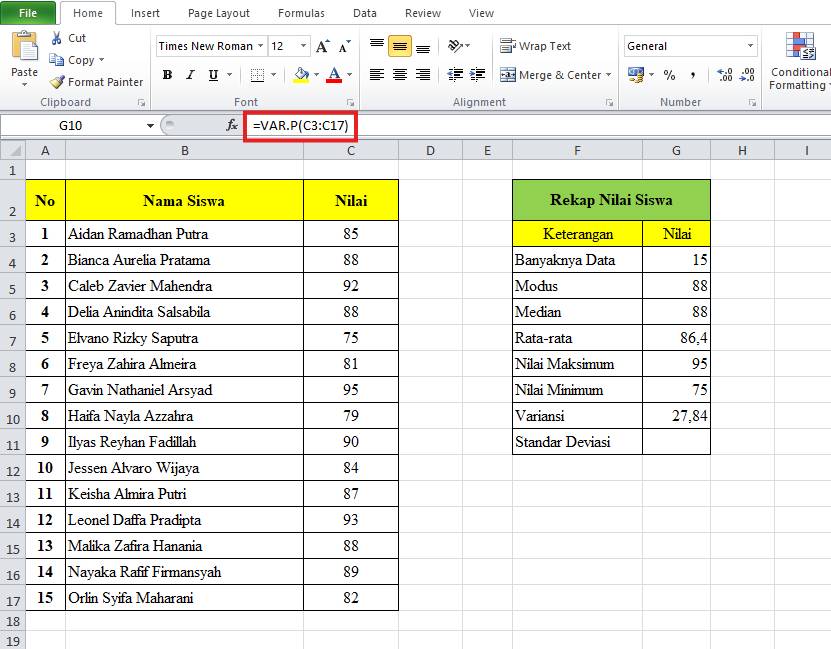Toggle Underline formatting

213,75
